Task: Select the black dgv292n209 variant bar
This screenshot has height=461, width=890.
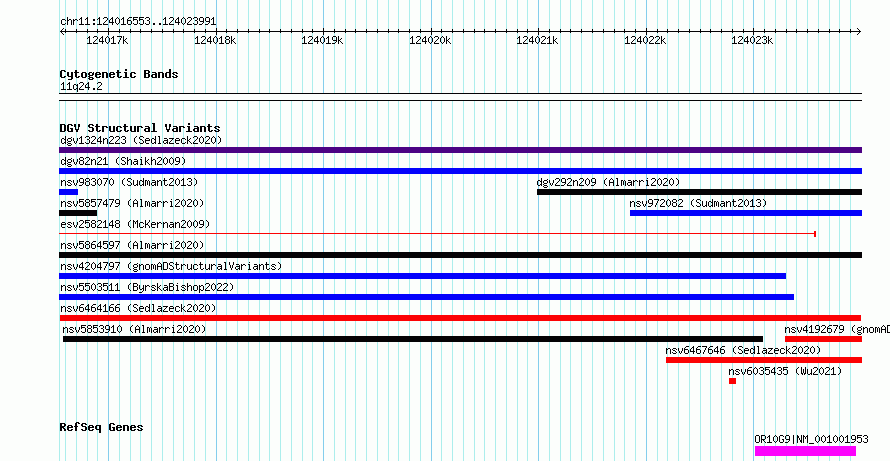Action: (699, 192)
